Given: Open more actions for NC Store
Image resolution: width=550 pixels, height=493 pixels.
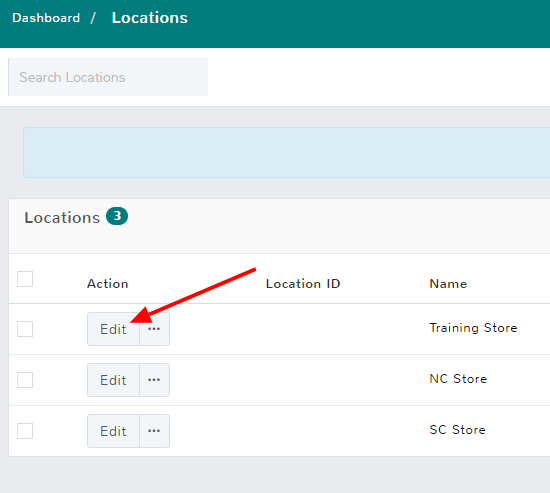Looking at the screenshot, I should 154,380.
